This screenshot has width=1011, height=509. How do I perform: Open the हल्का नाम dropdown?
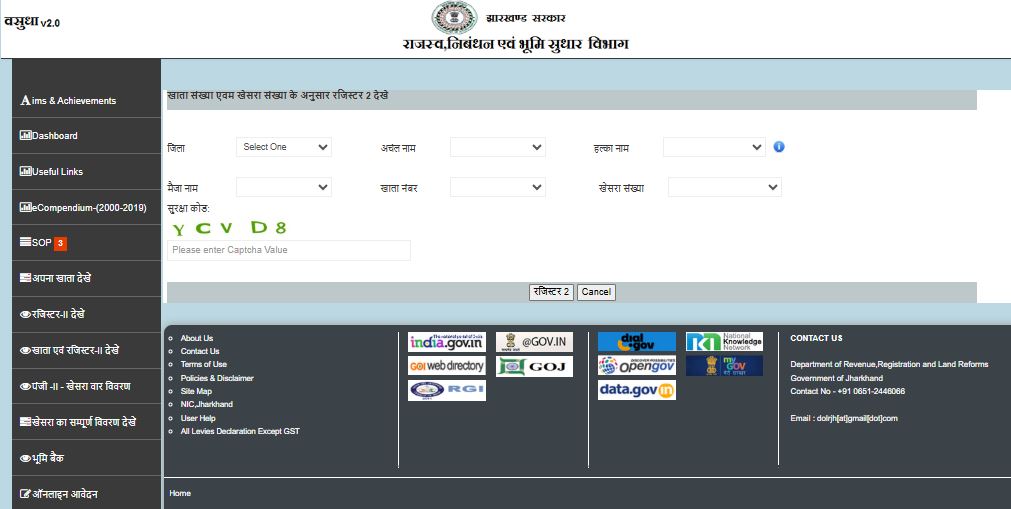tap(714, 147)
